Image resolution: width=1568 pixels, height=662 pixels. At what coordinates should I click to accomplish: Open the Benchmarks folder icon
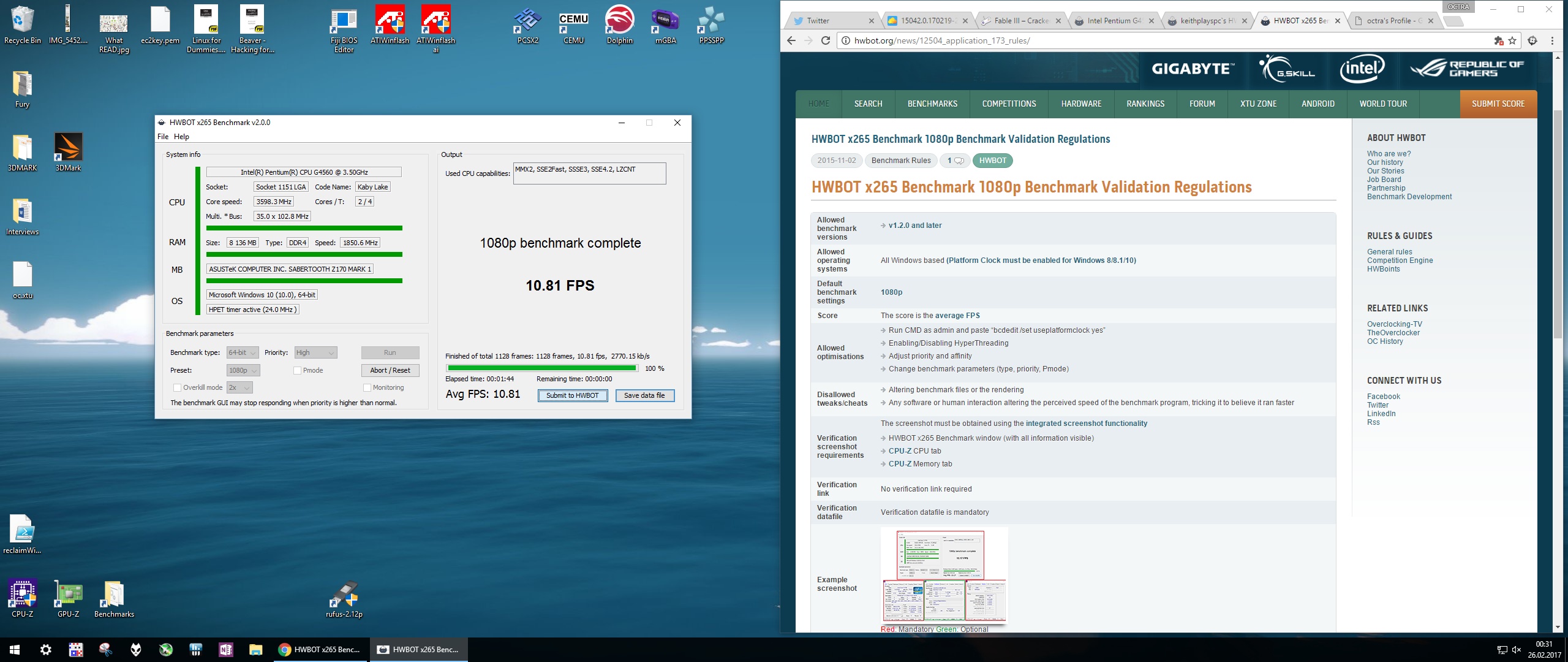coord(114,598)
